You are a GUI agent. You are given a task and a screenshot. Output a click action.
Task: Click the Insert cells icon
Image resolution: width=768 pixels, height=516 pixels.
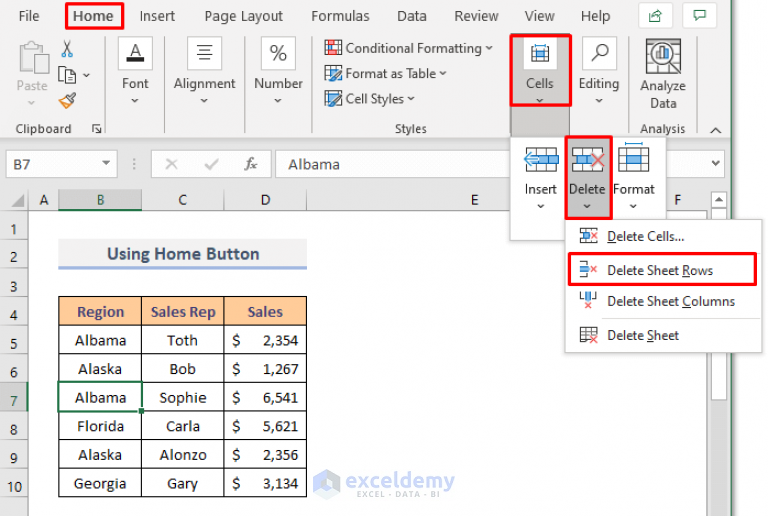click(541, 160)
